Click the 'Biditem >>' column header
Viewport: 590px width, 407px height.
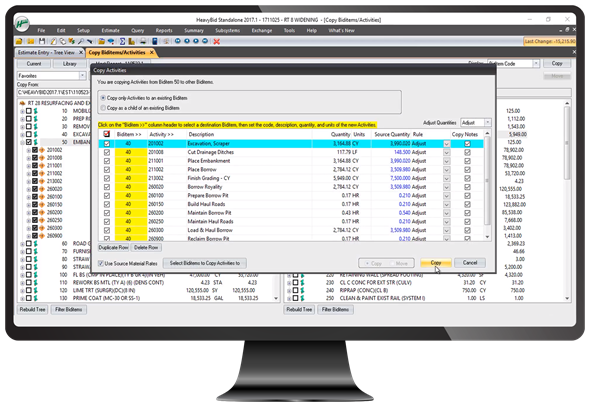pyautogui.click(x=129, y=134)
